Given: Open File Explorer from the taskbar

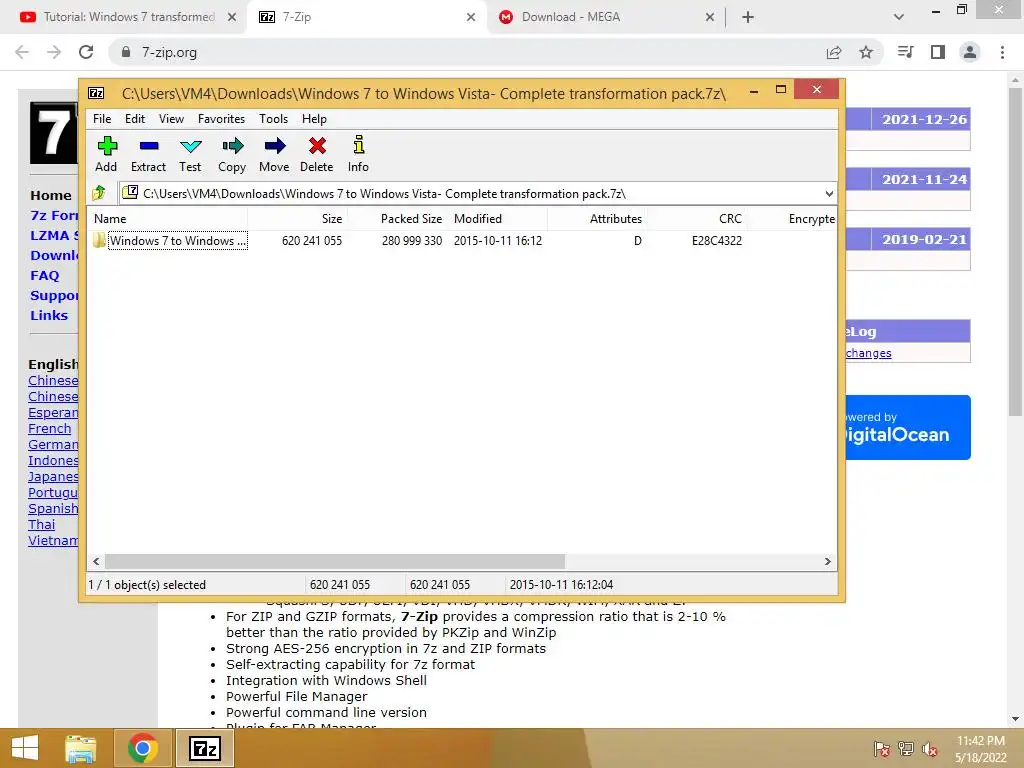Looking at the screenshot, I should [x=81, y=748].
